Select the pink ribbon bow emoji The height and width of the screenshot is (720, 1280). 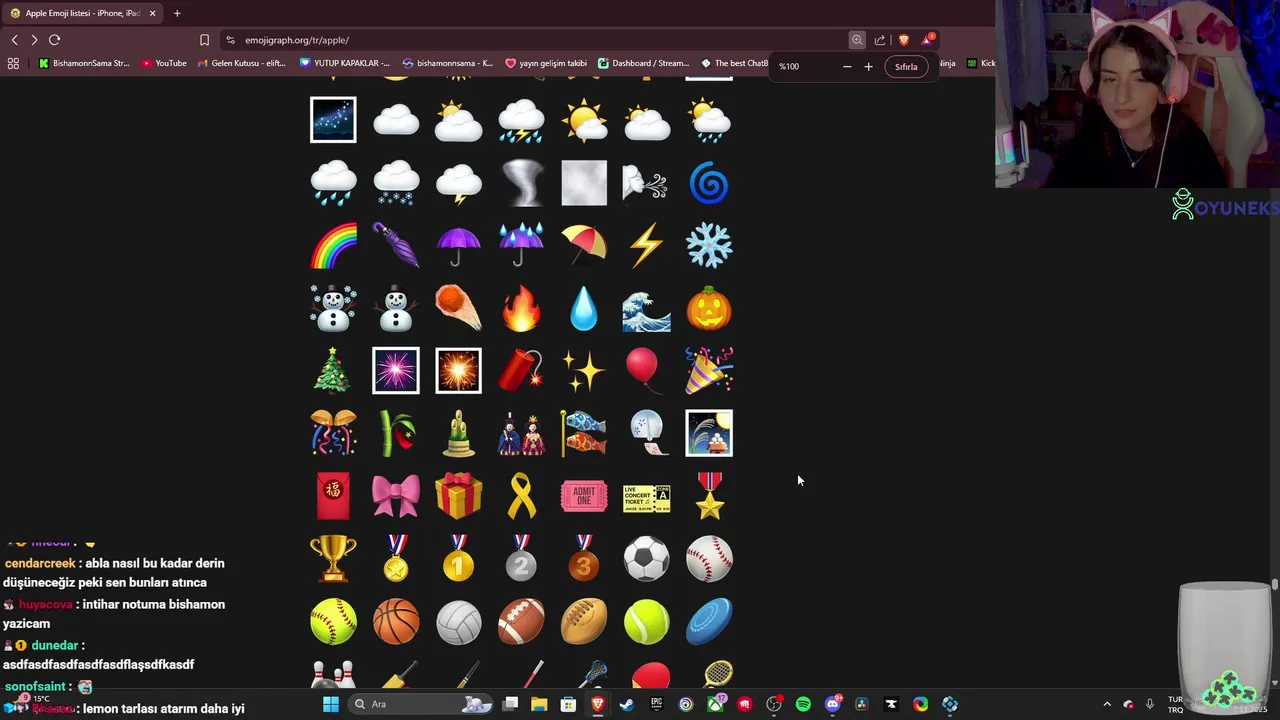396,496
